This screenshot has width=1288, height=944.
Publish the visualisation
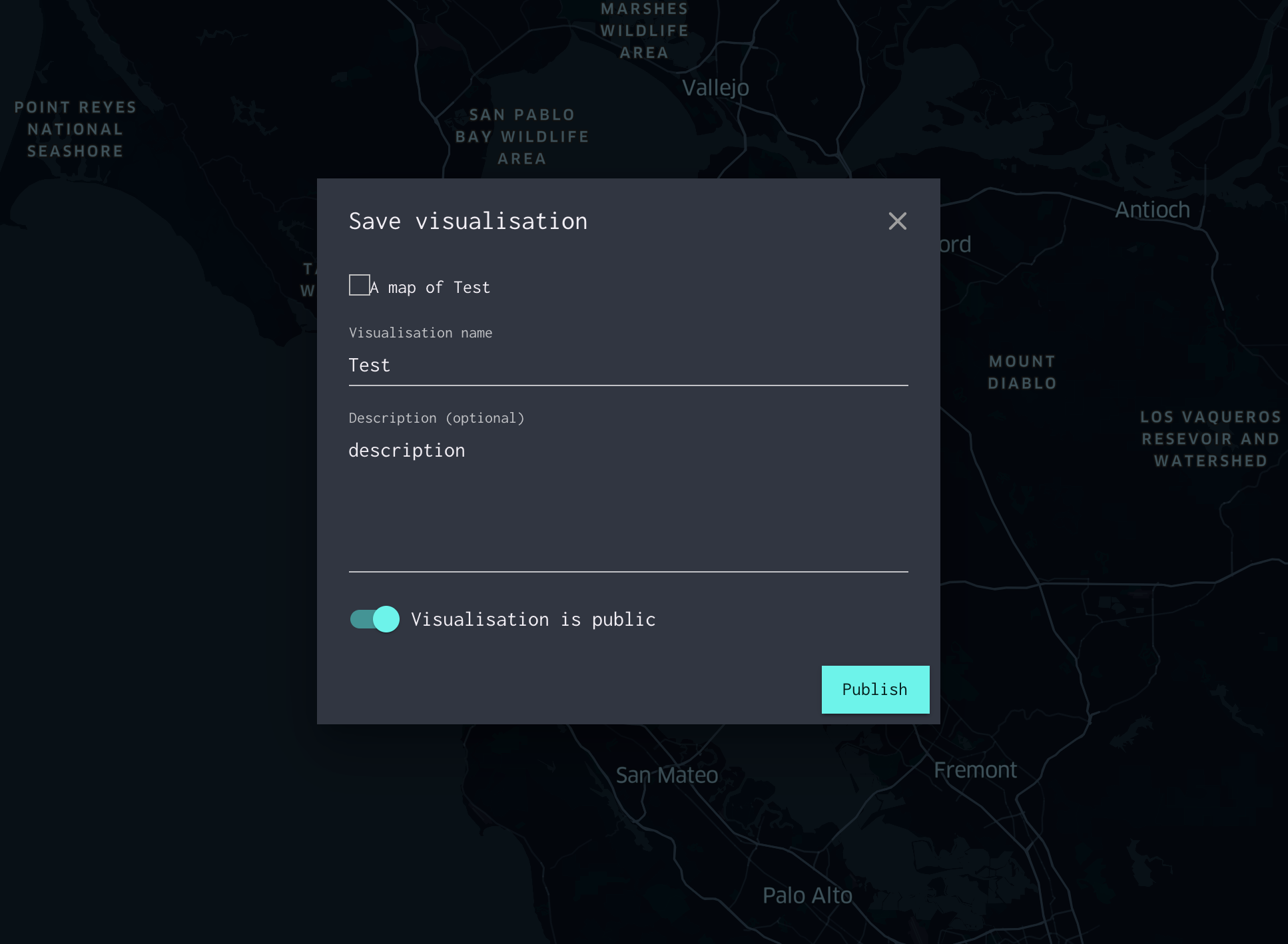pos(875,690)
